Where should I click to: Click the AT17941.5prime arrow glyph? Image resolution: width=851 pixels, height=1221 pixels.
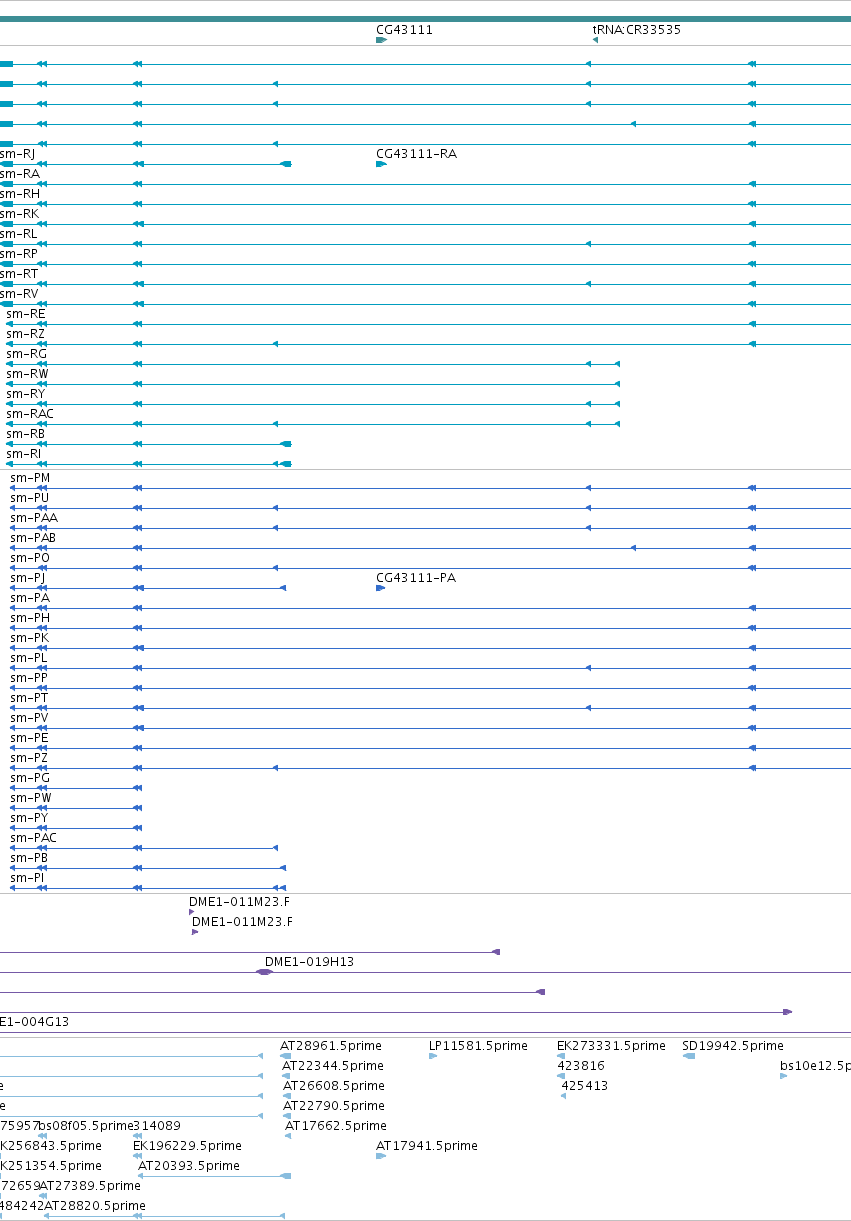381,1156
